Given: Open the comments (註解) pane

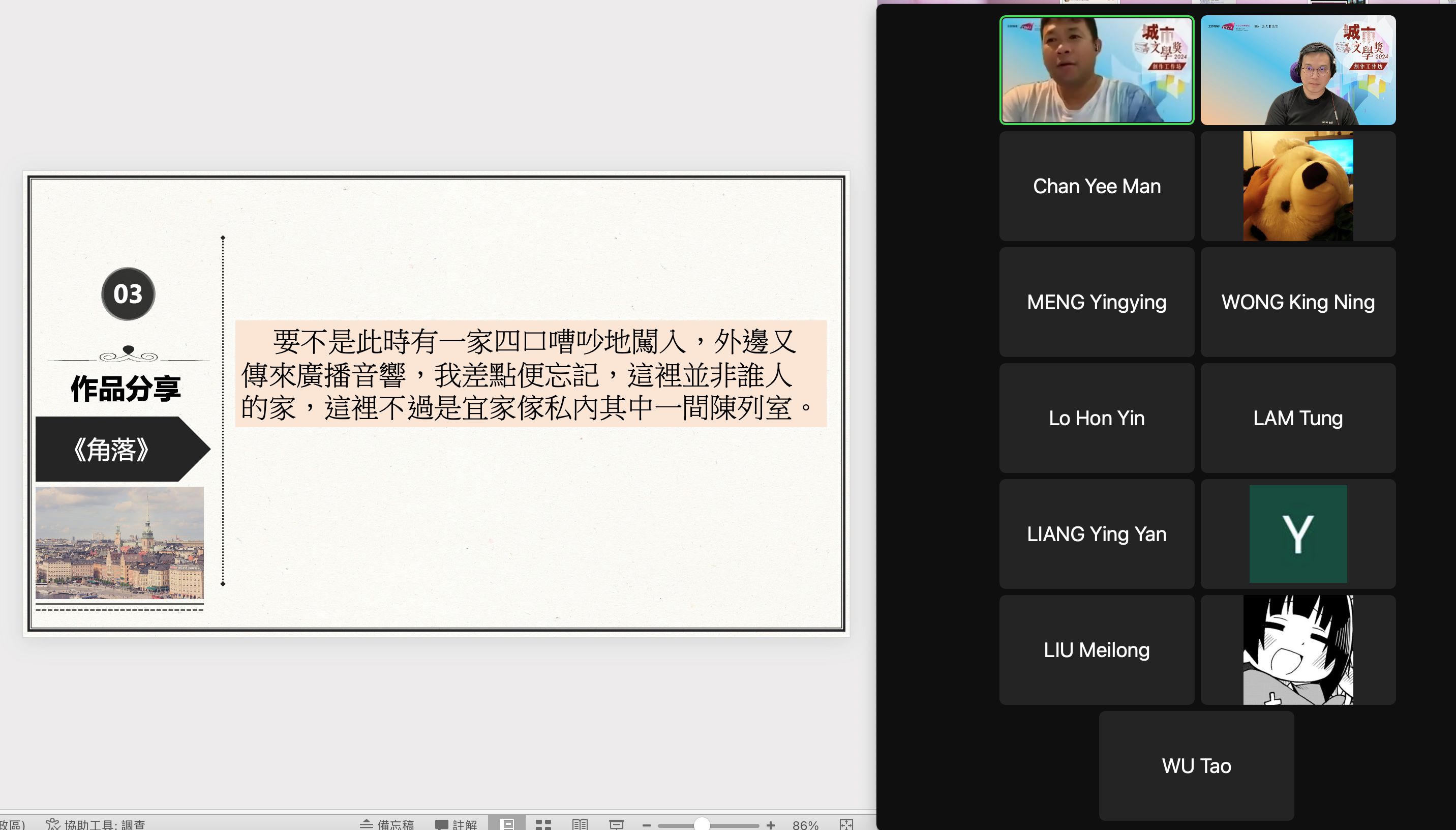Looking at the screenshot, I should tap(456, 824).
